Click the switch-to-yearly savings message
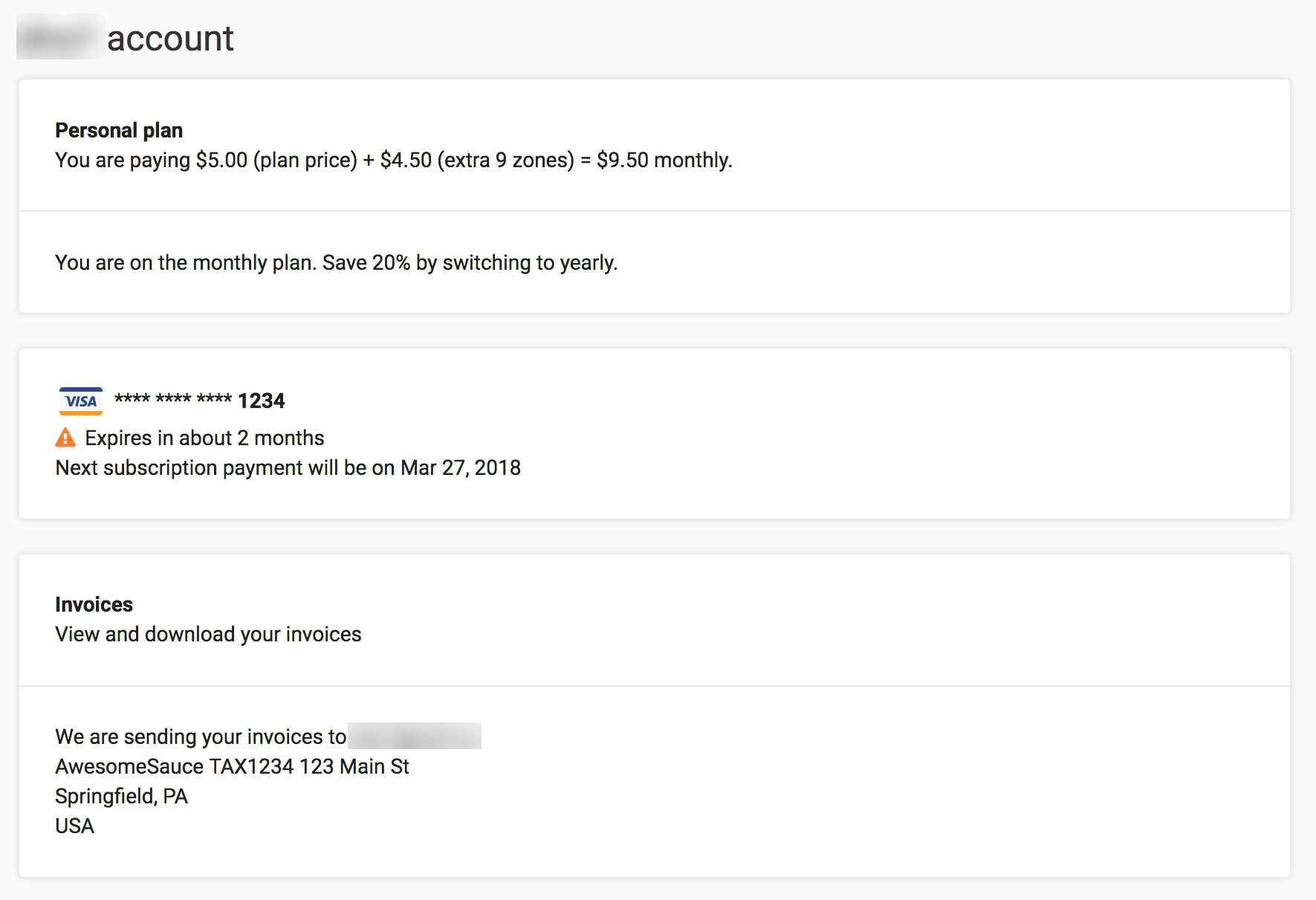1316x900 pixels. point(337,262)
